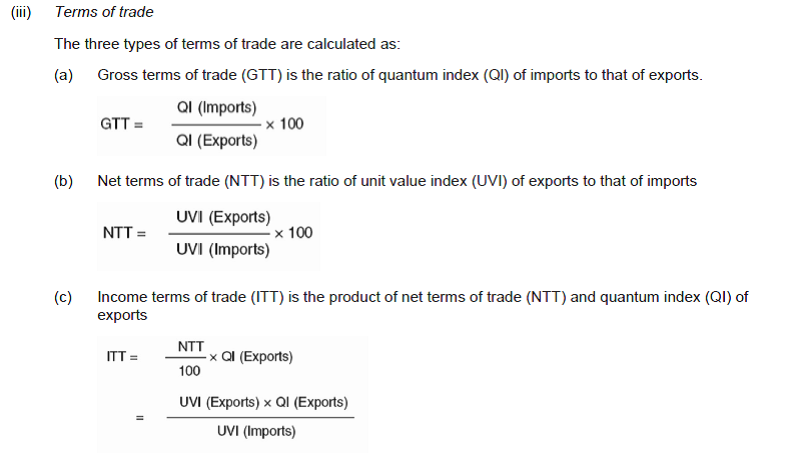This screenshot has height=456, width=792.
Task: Click 'UVI (Exports) × QI (Exports)' numerator
Action: [x=263, y=402]
